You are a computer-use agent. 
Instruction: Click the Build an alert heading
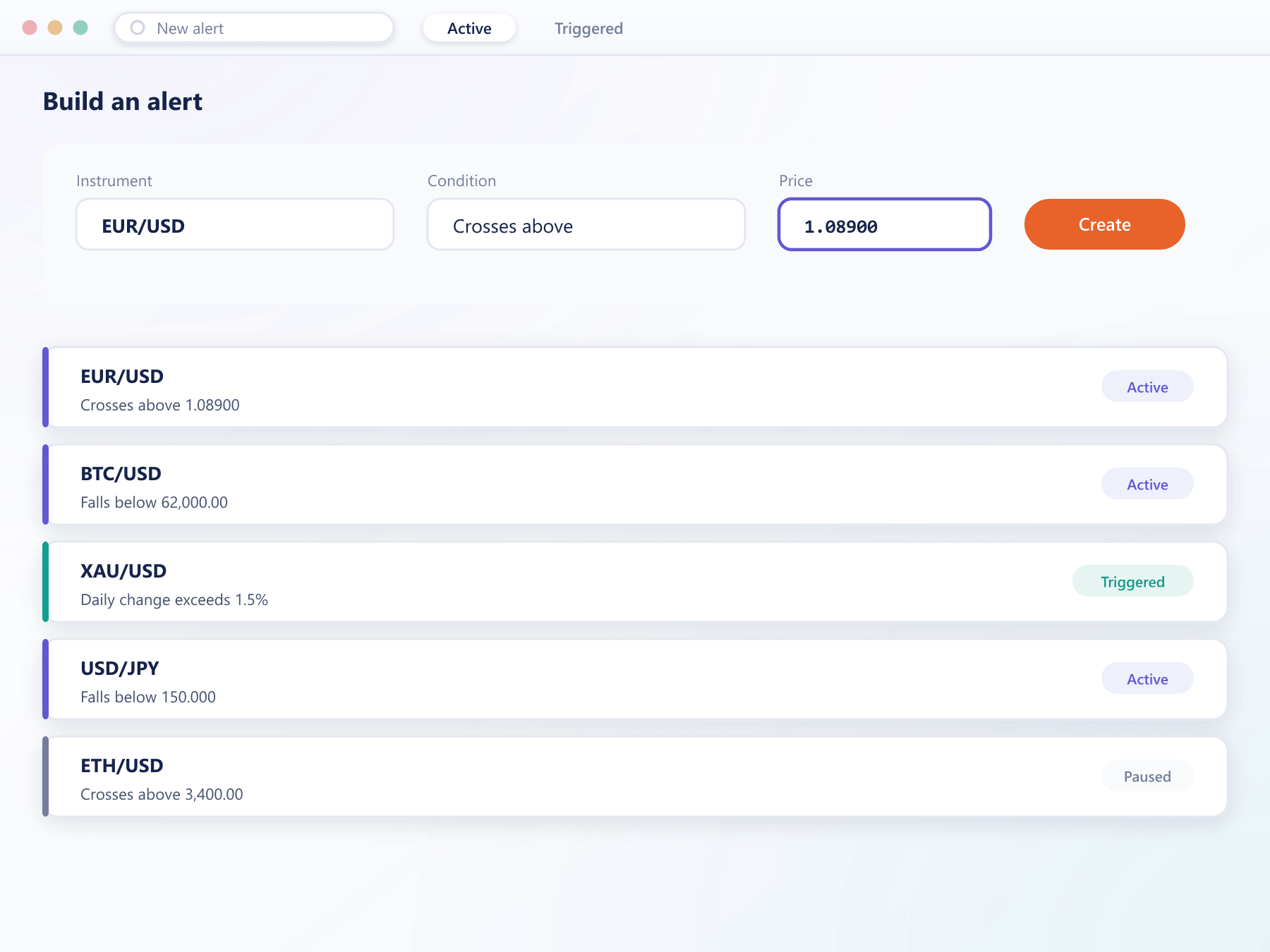pos(123,102)
